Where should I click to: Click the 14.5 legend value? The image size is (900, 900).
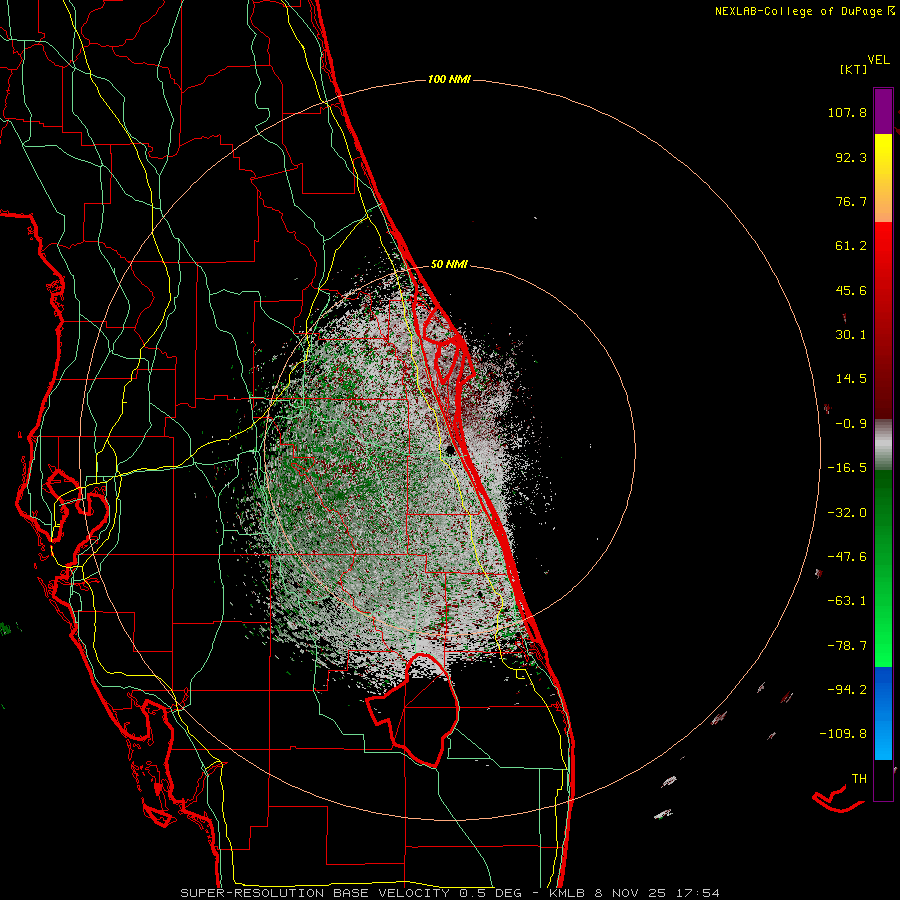click(851, 379)
